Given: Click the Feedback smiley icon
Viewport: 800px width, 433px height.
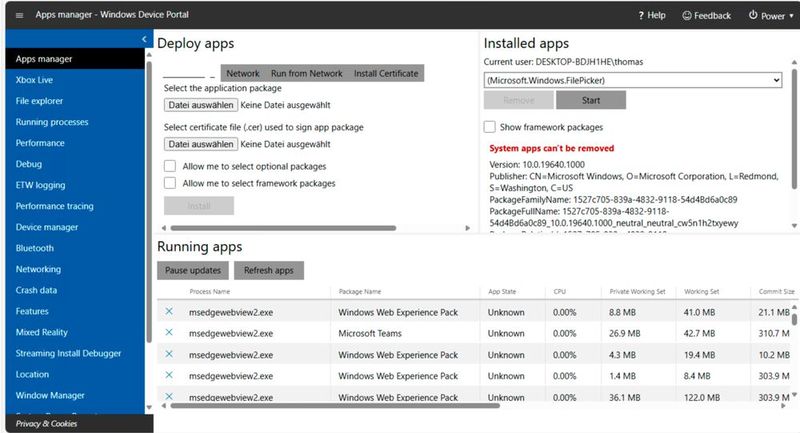Looking at the screenshot, I should [687, 15].
